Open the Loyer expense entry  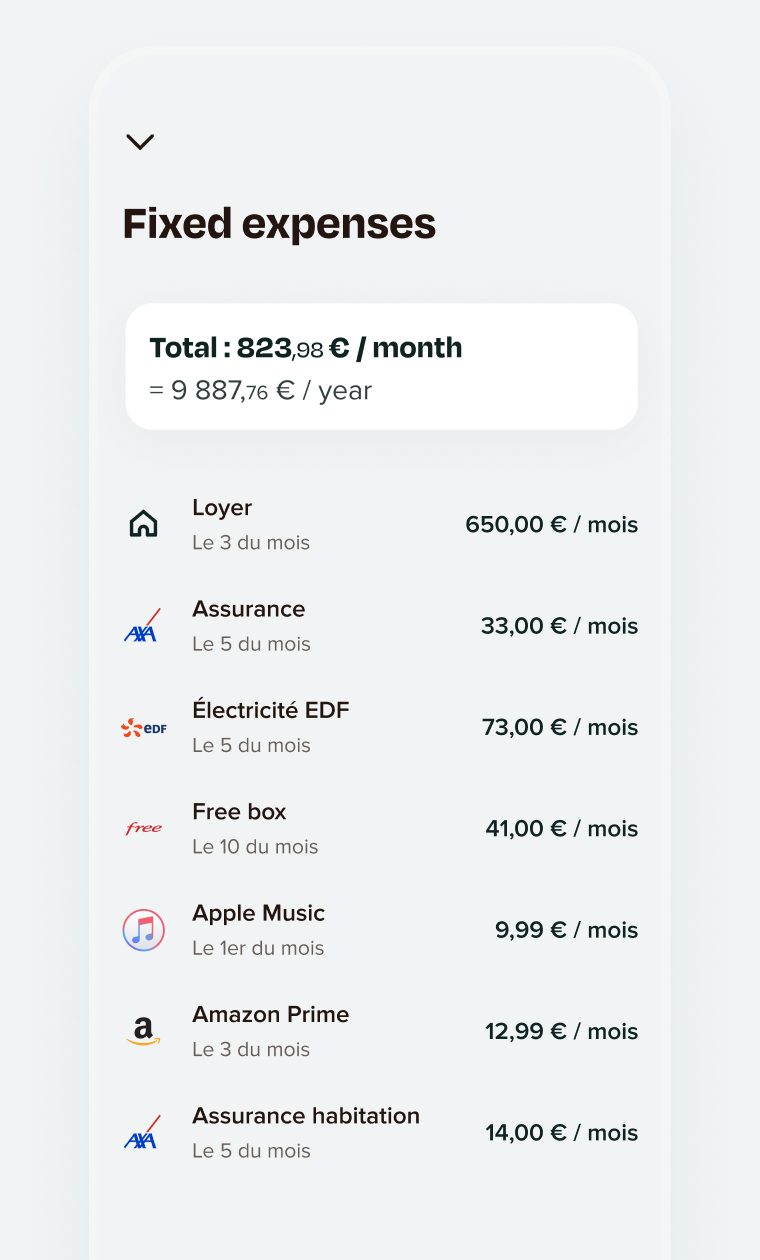(222, 508)
